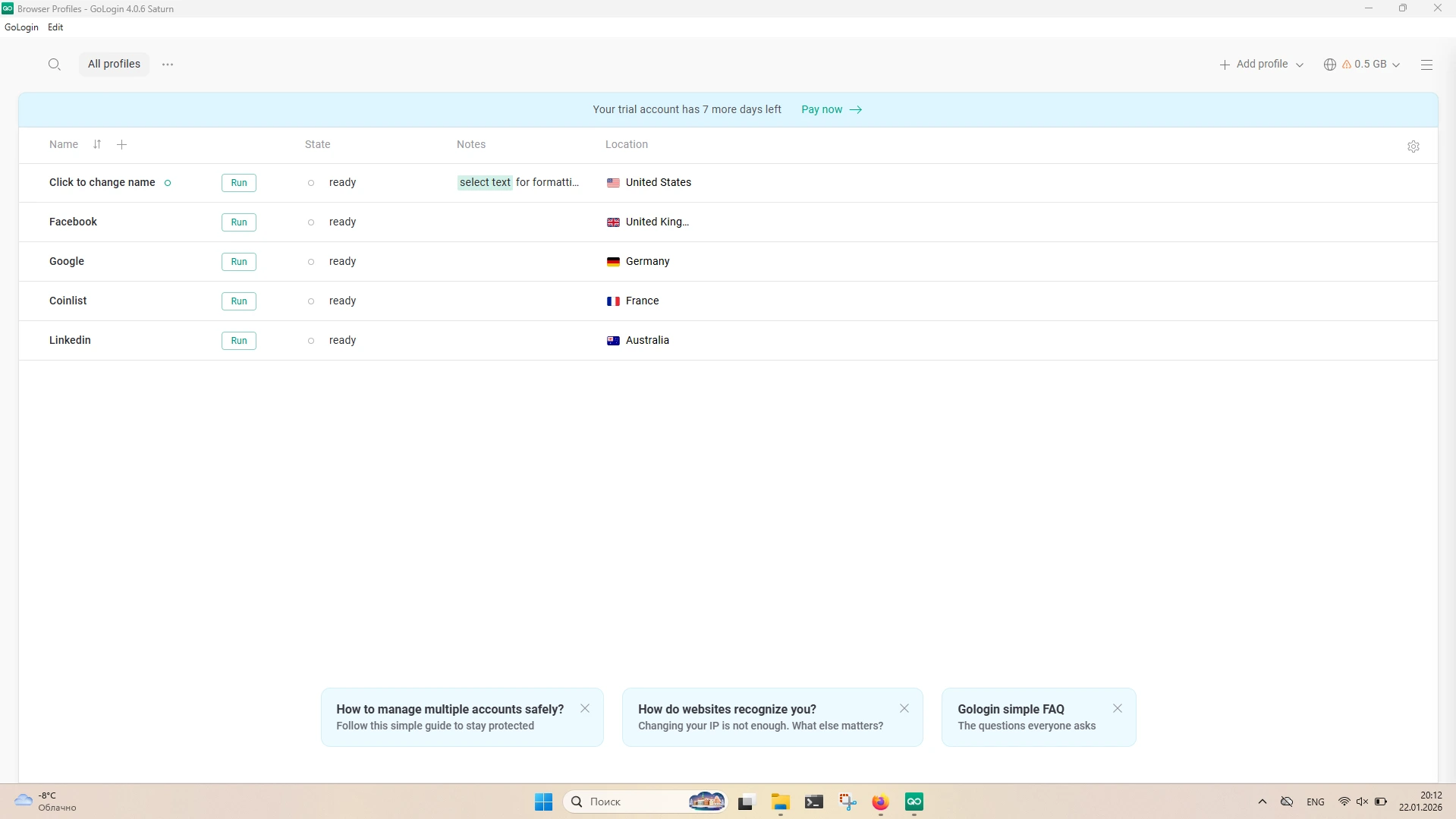Open File Explorer from the taskbar

[x=780, y=802]
